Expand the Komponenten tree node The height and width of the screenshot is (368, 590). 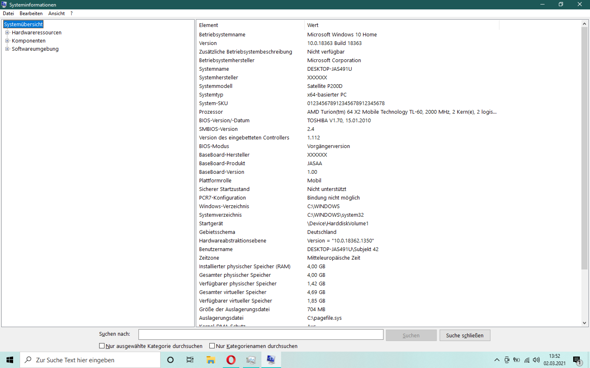point(7,41)
